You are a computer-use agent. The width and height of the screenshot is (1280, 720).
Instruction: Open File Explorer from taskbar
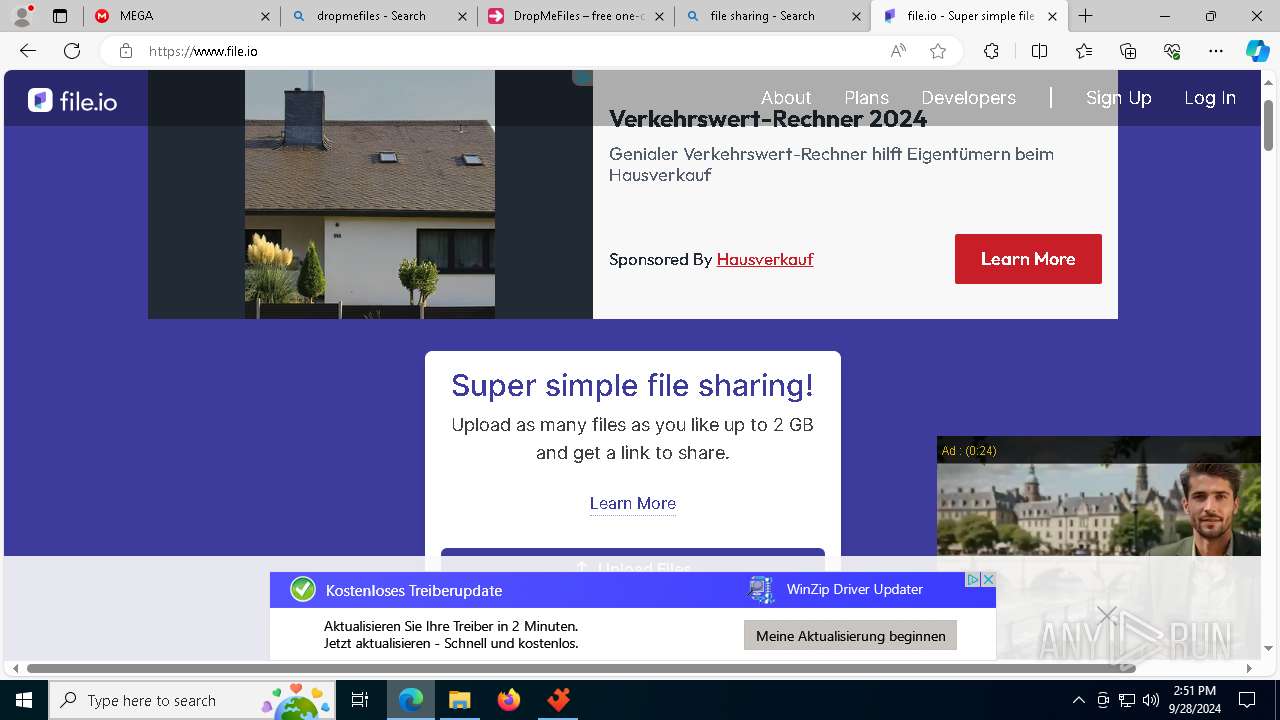click(x=459, y=700)
